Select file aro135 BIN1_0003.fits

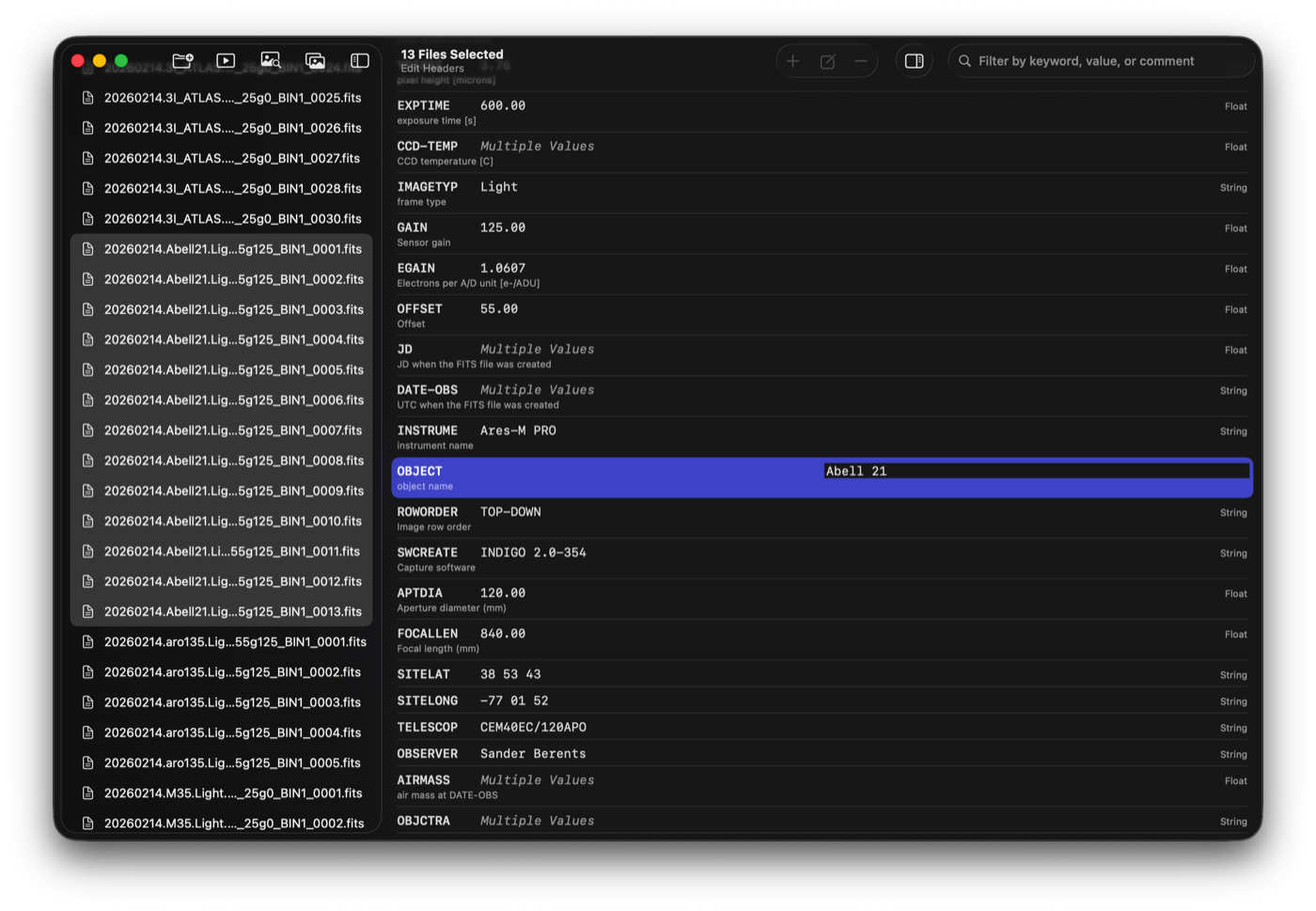[222, 702]
